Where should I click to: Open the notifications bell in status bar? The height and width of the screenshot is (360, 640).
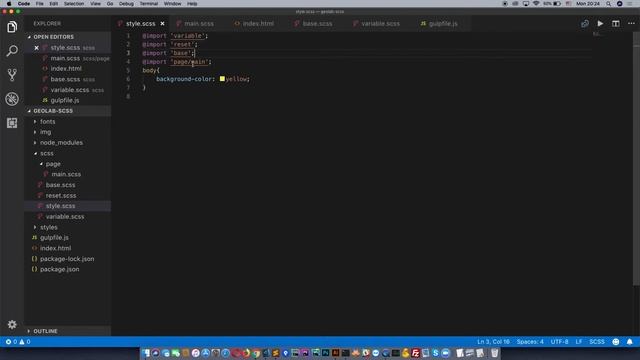tap(629, 342)
